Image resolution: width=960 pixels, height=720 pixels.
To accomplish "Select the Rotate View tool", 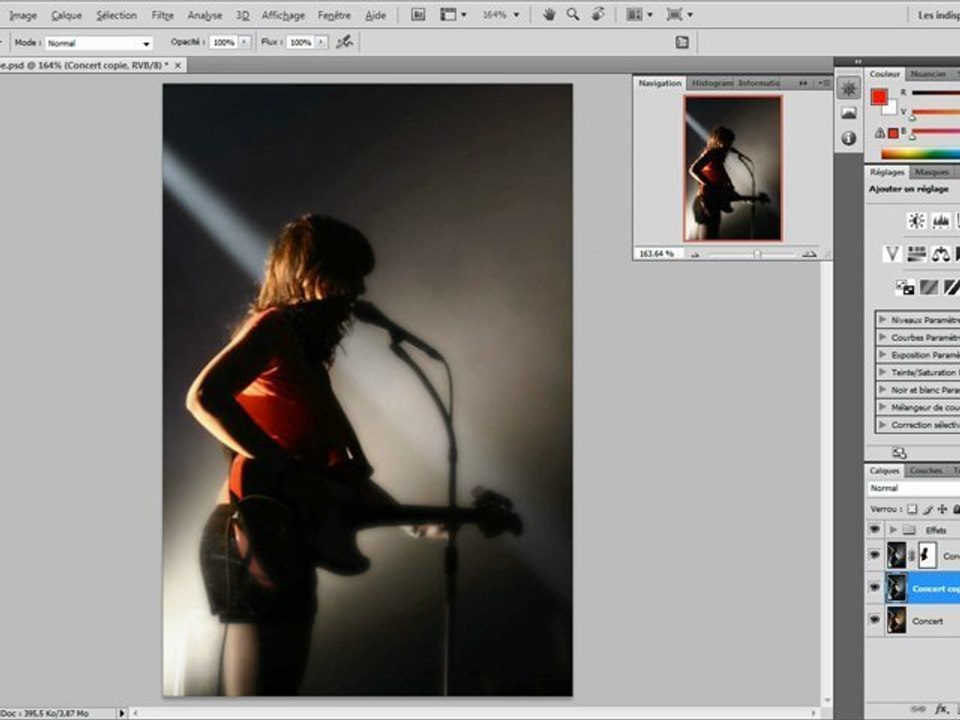I will click(x=598, y=15).
